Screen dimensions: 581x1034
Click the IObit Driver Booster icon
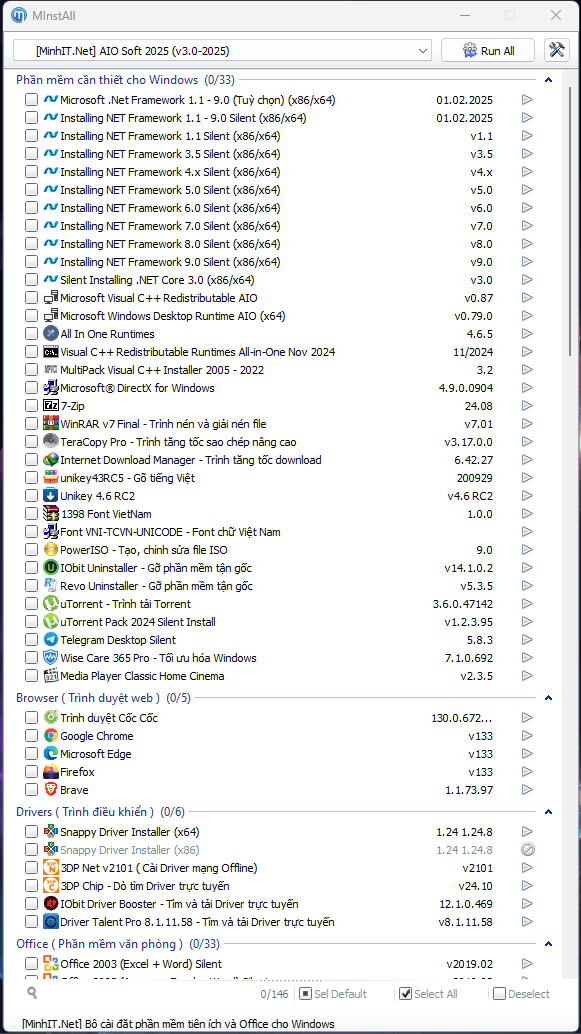pyautogui.click(x=51, y=903)
